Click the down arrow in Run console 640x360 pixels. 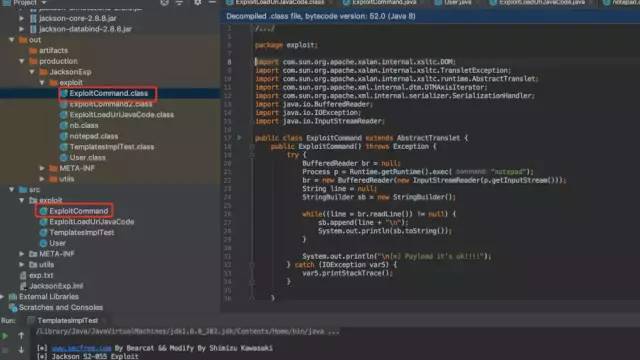(21, 349)
